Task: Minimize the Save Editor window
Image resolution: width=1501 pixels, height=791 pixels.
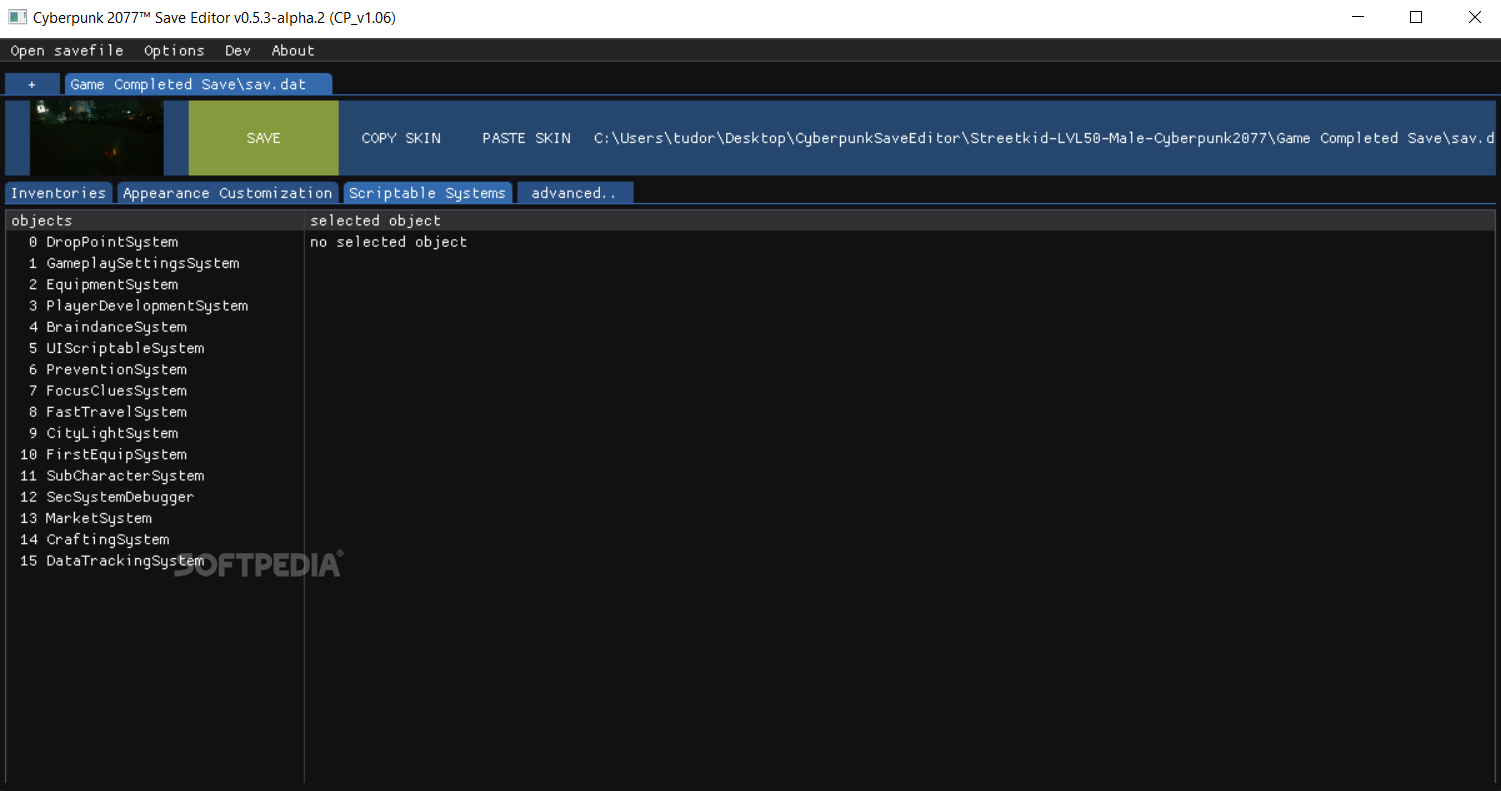Action: 1358,17
